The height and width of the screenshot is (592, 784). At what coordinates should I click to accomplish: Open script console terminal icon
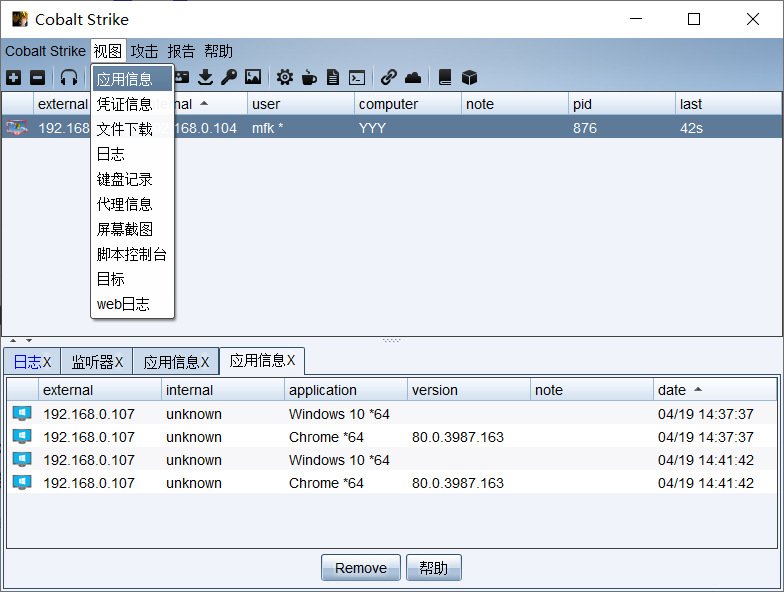pyautogui.click(x=356, y=77)
